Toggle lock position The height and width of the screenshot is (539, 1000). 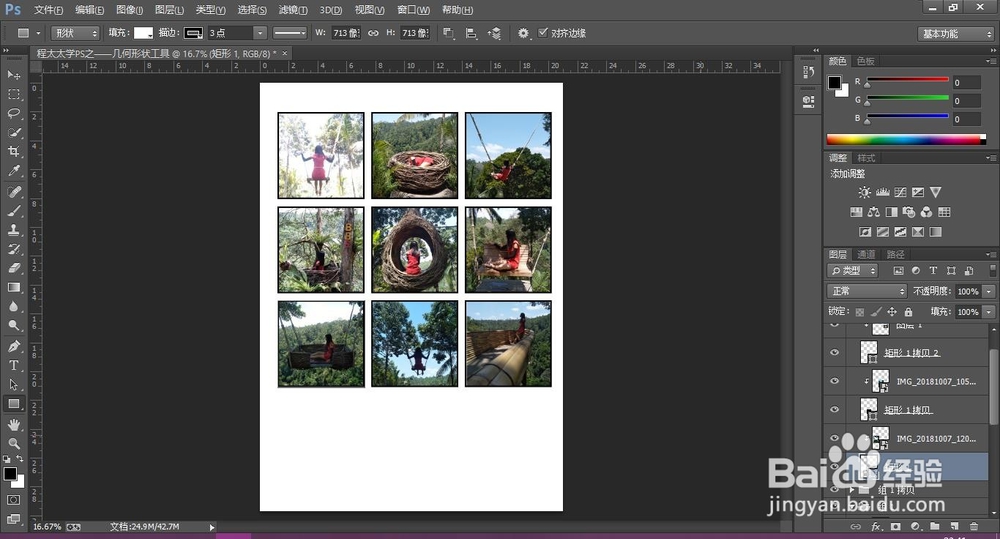892,312
